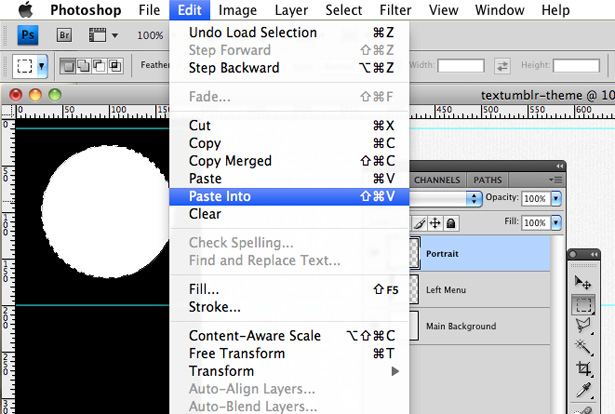615x414 pixels.
Task: Open the zoom level 100% dropdown
Action: point(150,35)
